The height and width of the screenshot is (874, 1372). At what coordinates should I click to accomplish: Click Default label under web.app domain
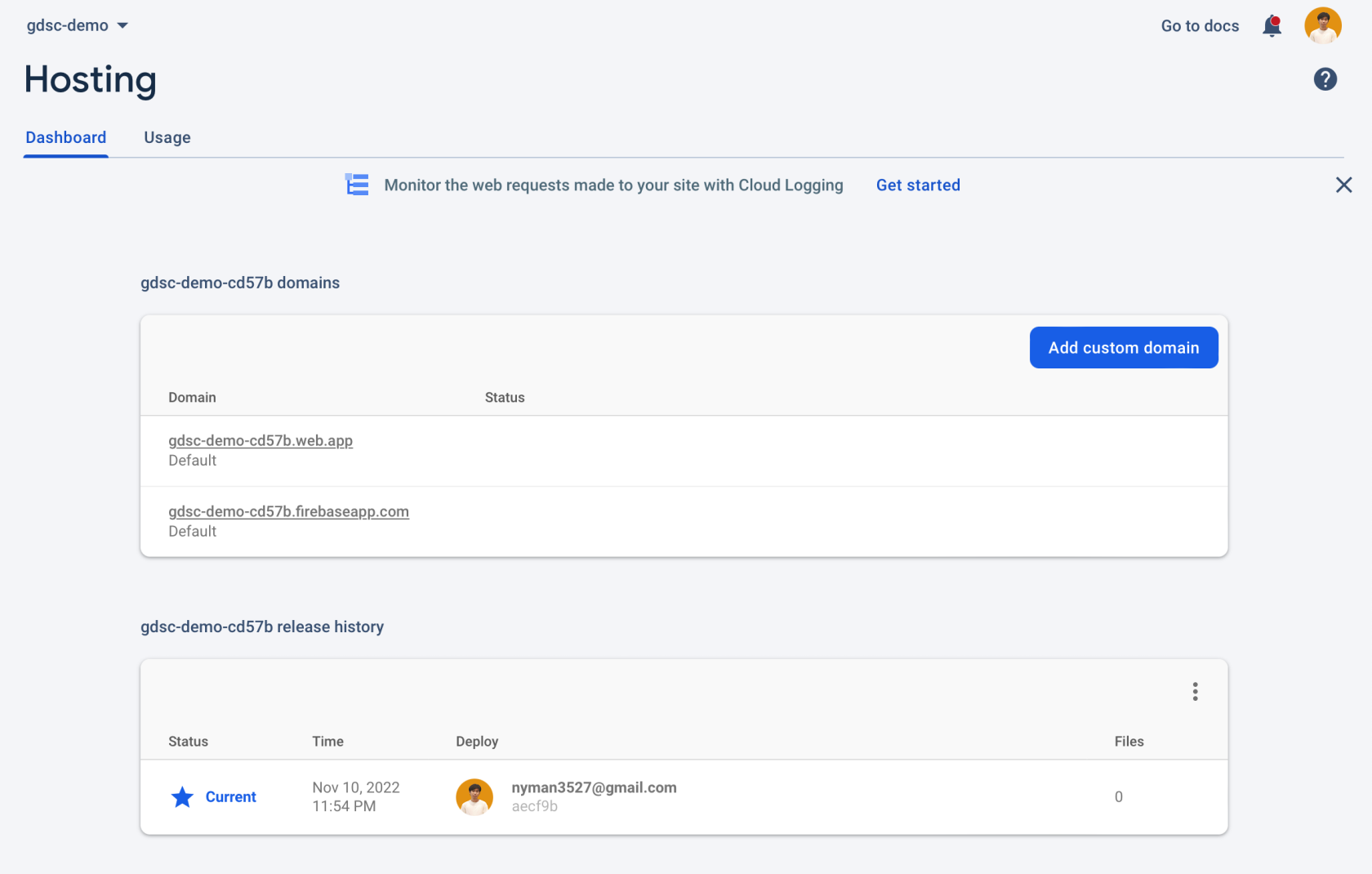coord(192,460)
